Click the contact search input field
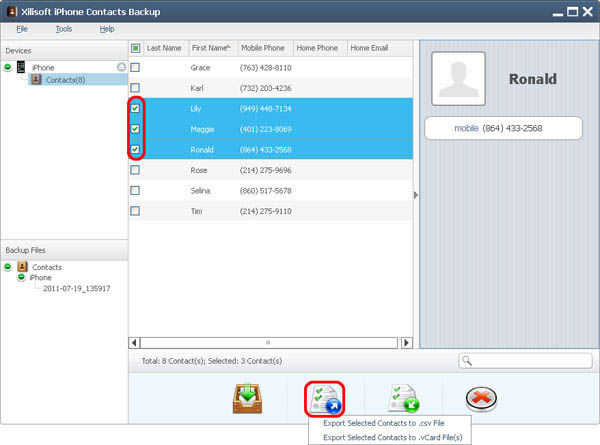 [x=525, y=360]
